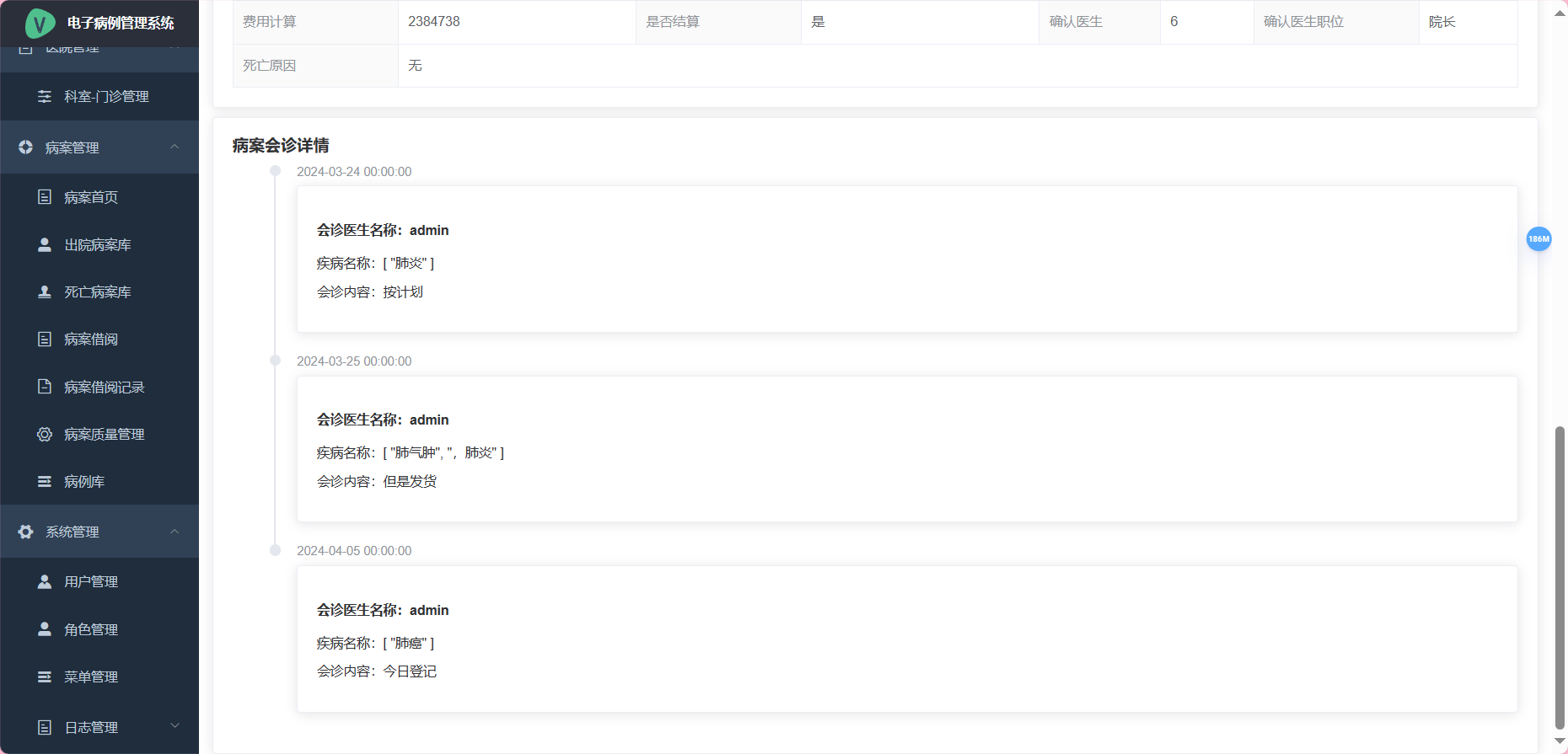Click the 日志管理 document icon
Image resolution: width=1568 pixels, height=754 pixels.
(45, 727)
